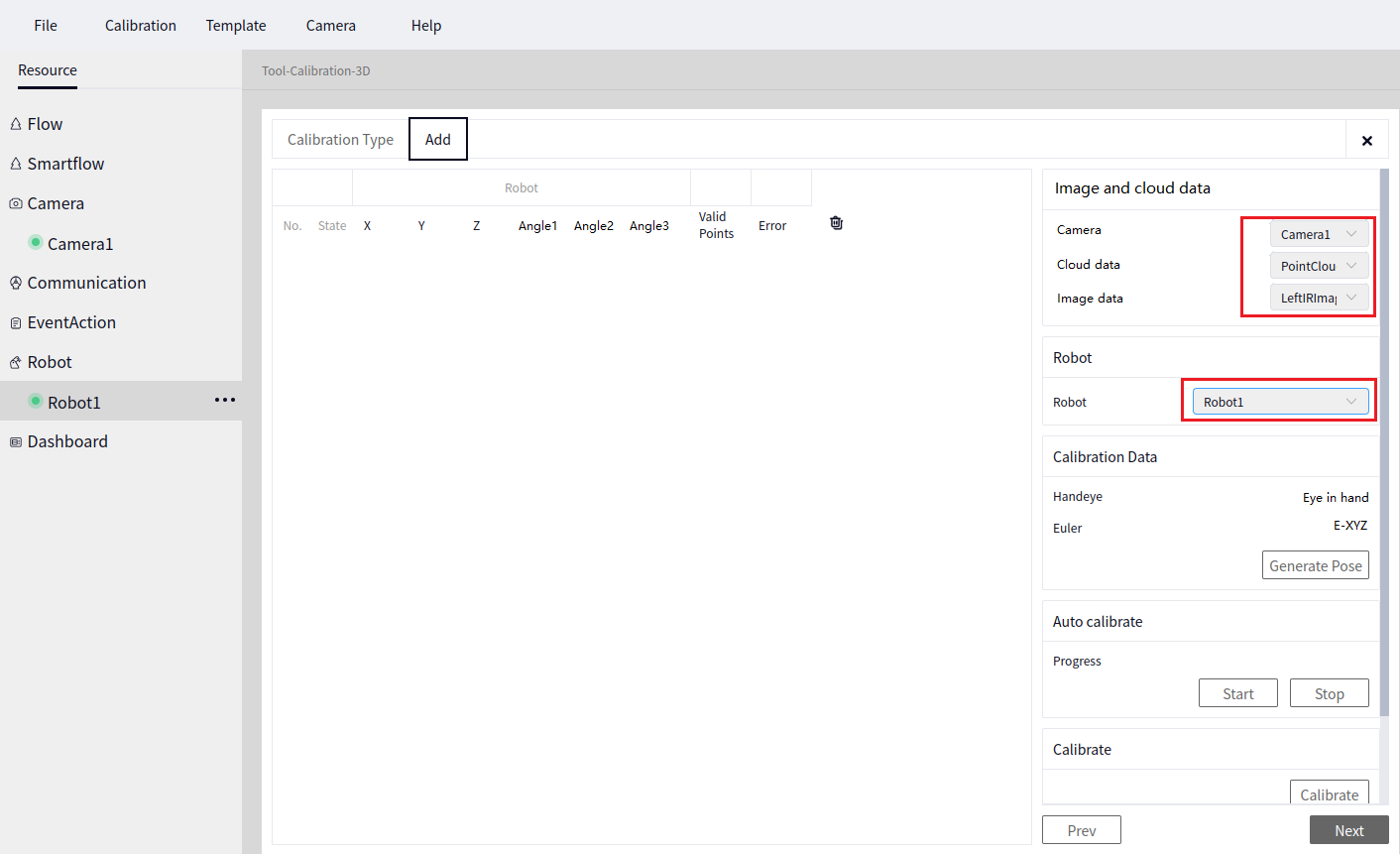1400x854 pixels.
Task: Open the Camera menu in menu bar
Action: tap(331, 26)
